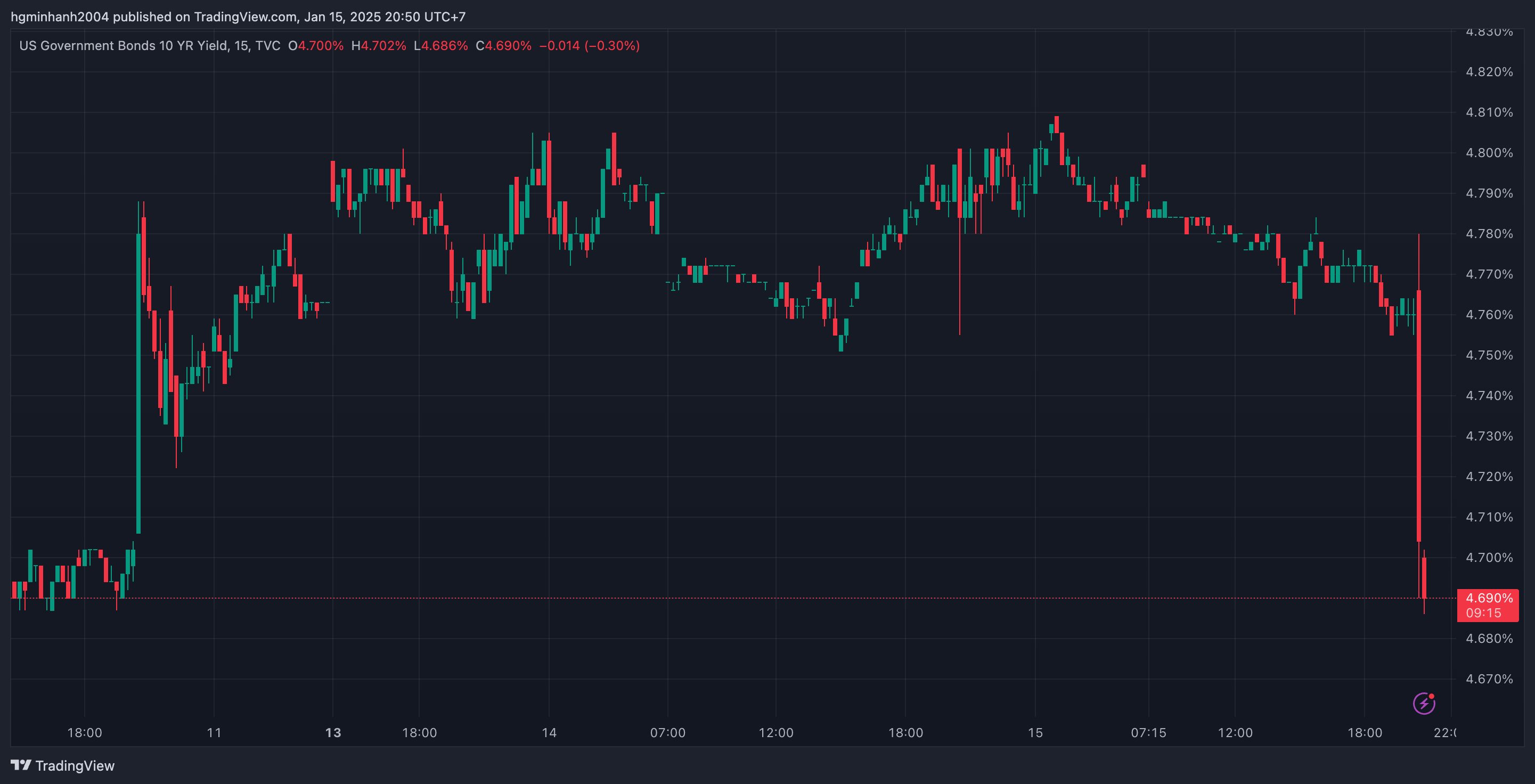Click the bold 13 date axis label

333,733
